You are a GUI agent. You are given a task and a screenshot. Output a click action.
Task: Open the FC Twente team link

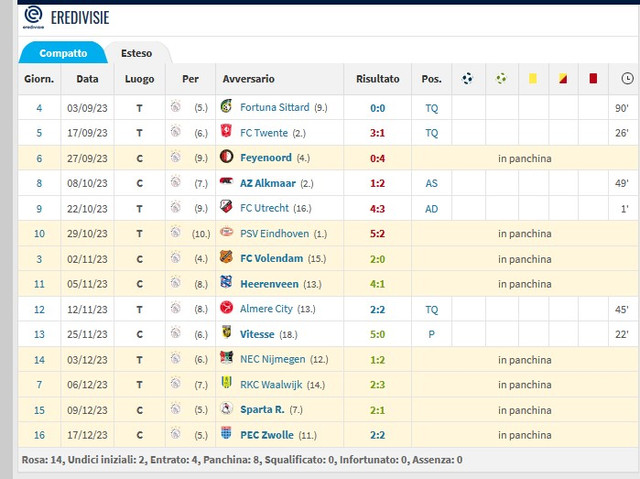pyautogui.click(x=264, y=133)
